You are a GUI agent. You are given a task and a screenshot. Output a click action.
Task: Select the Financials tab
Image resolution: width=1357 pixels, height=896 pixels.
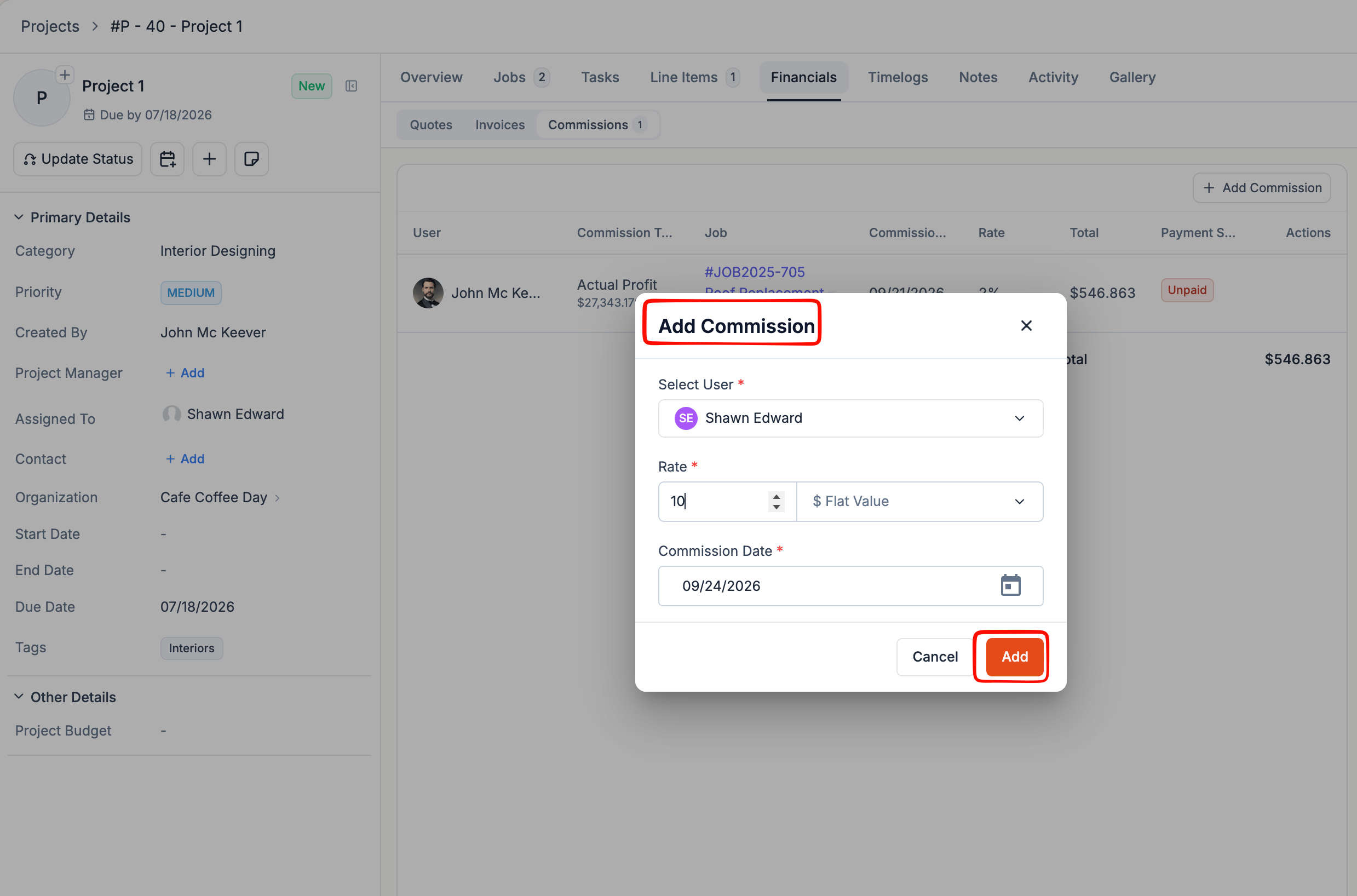tap(803, 77)
